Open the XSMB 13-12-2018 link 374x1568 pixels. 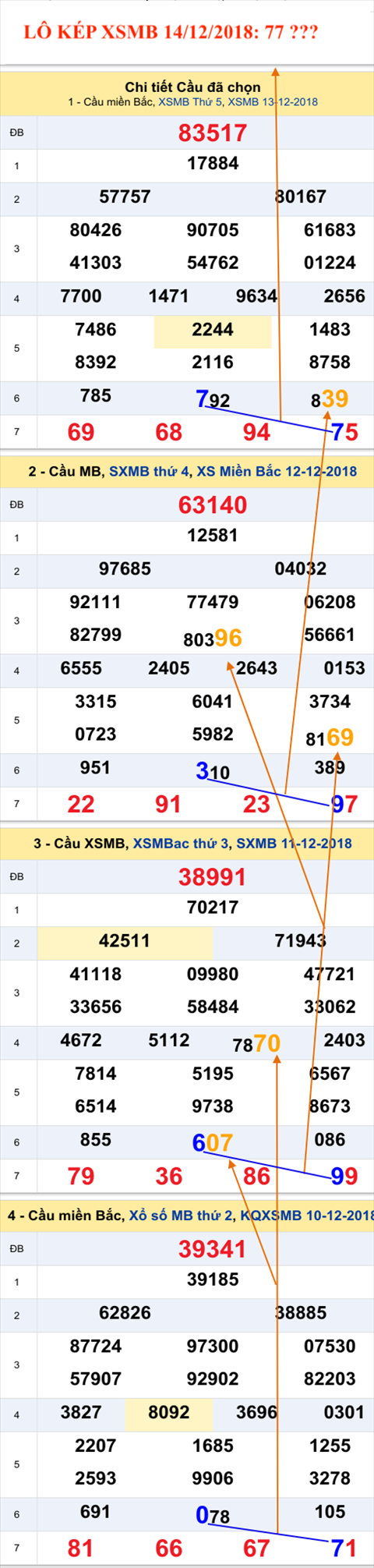coord(273,102)
